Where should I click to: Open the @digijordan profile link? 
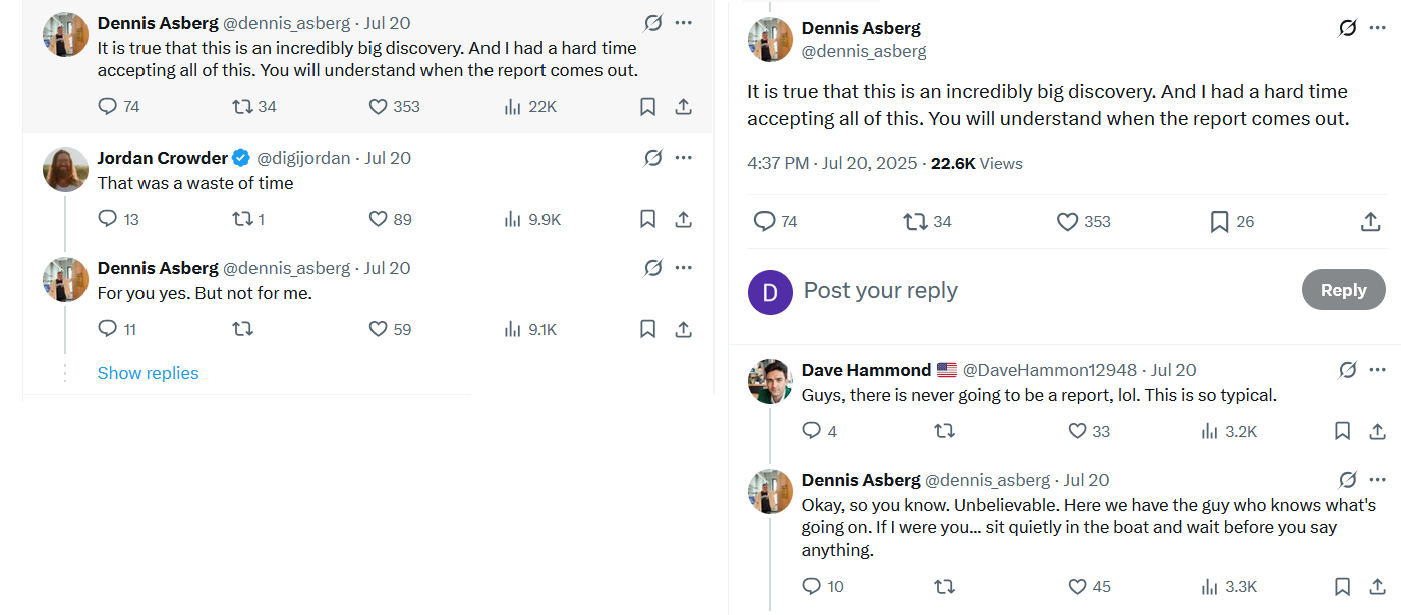[x=307, y=158]
